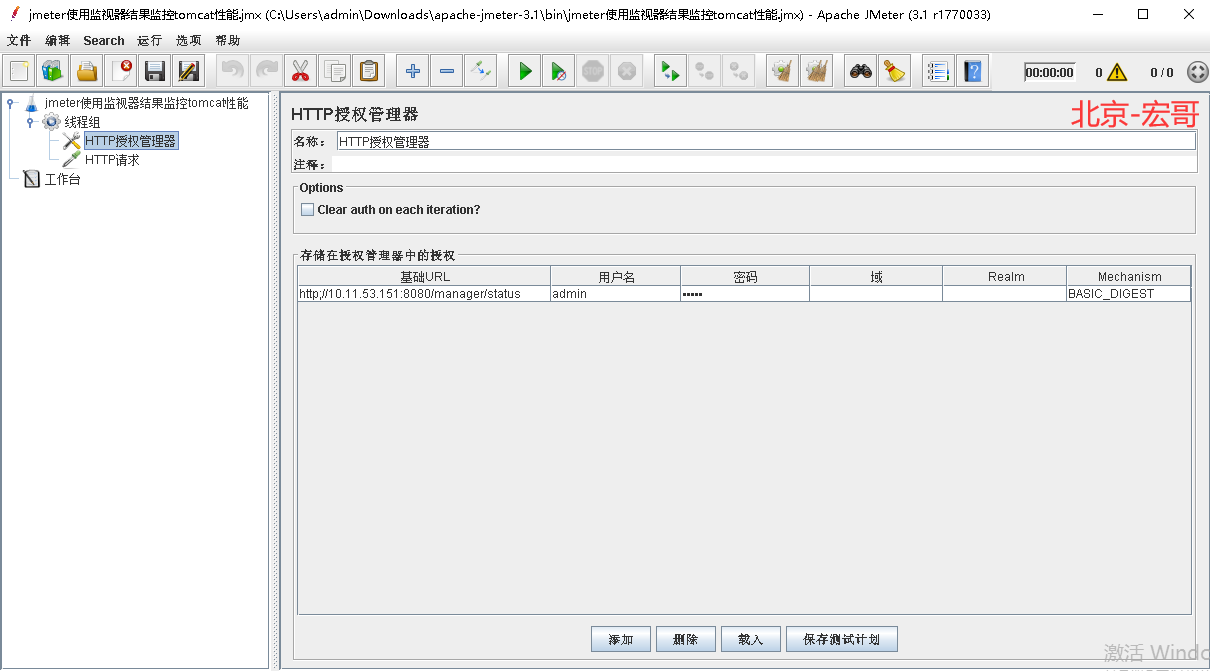The height and width of the screenshot is (671, 1210).
Task: Click the BASIC_DIGEST mechanism cell
Action: coord(1129,294)
